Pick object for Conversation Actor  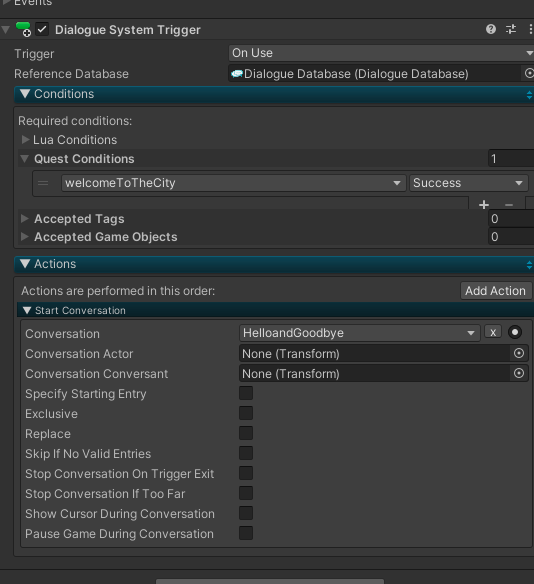pyautogui.click(x=519, y=353)
